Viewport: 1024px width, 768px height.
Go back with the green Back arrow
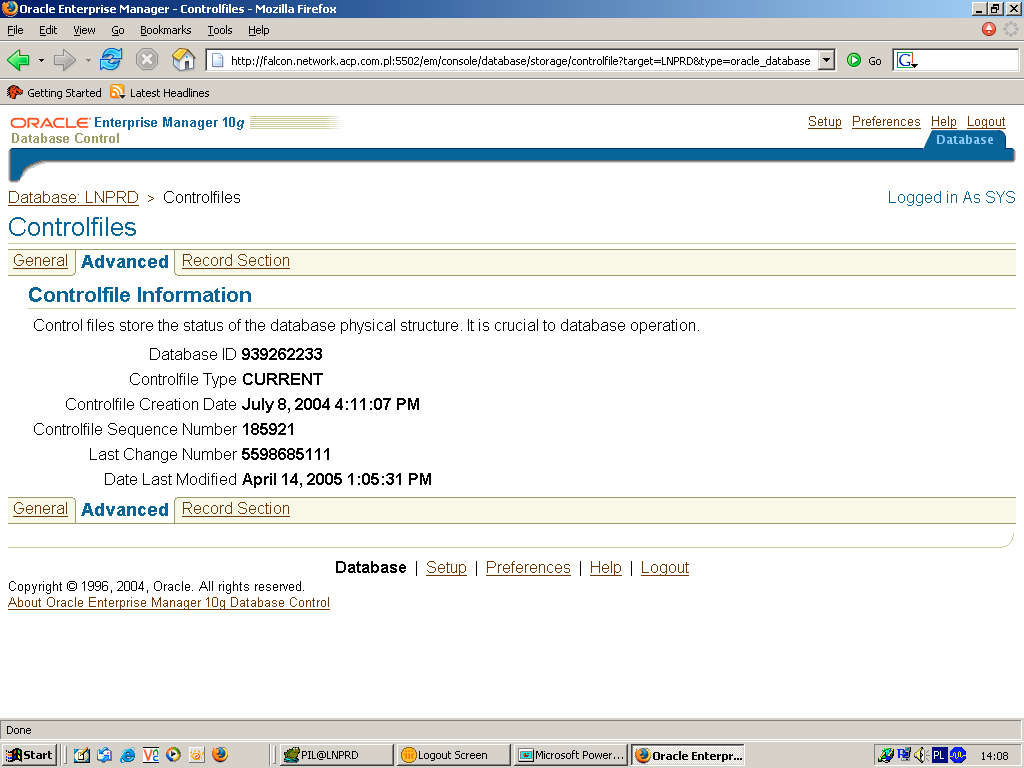tap(18, 60)
